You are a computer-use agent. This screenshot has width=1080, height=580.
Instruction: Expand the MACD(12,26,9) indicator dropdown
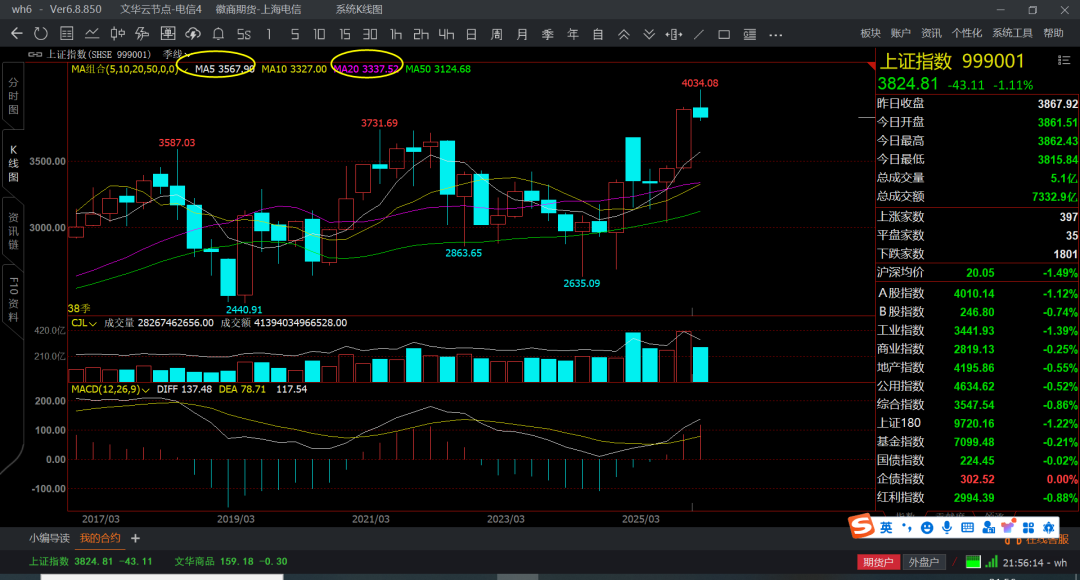point(144,388)
